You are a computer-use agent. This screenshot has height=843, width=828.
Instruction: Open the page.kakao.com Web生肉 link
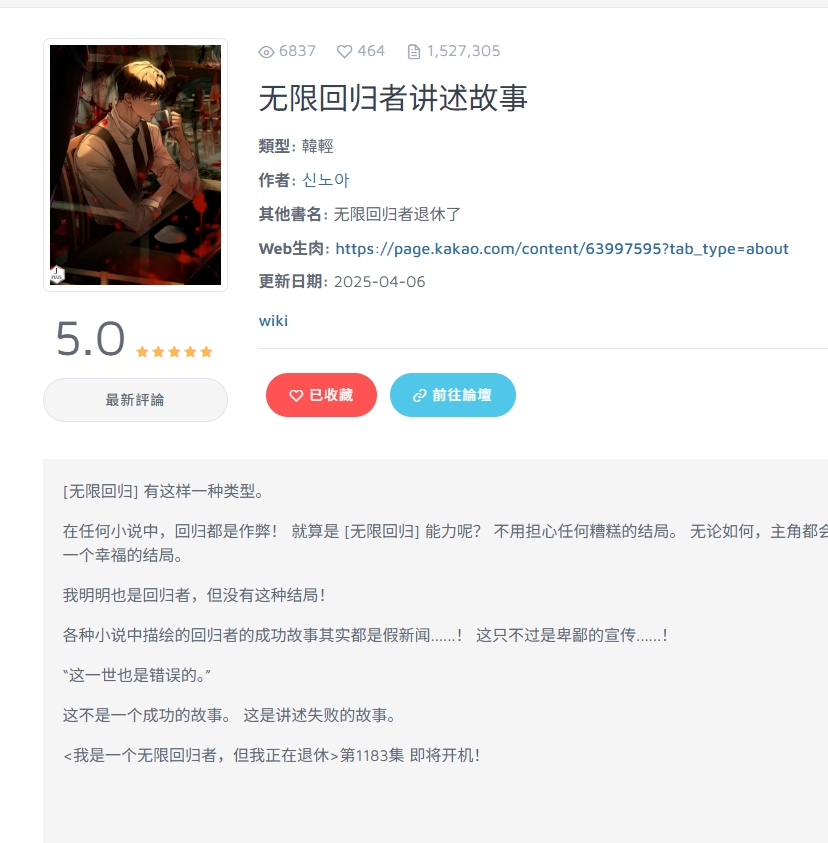point(562,249)
